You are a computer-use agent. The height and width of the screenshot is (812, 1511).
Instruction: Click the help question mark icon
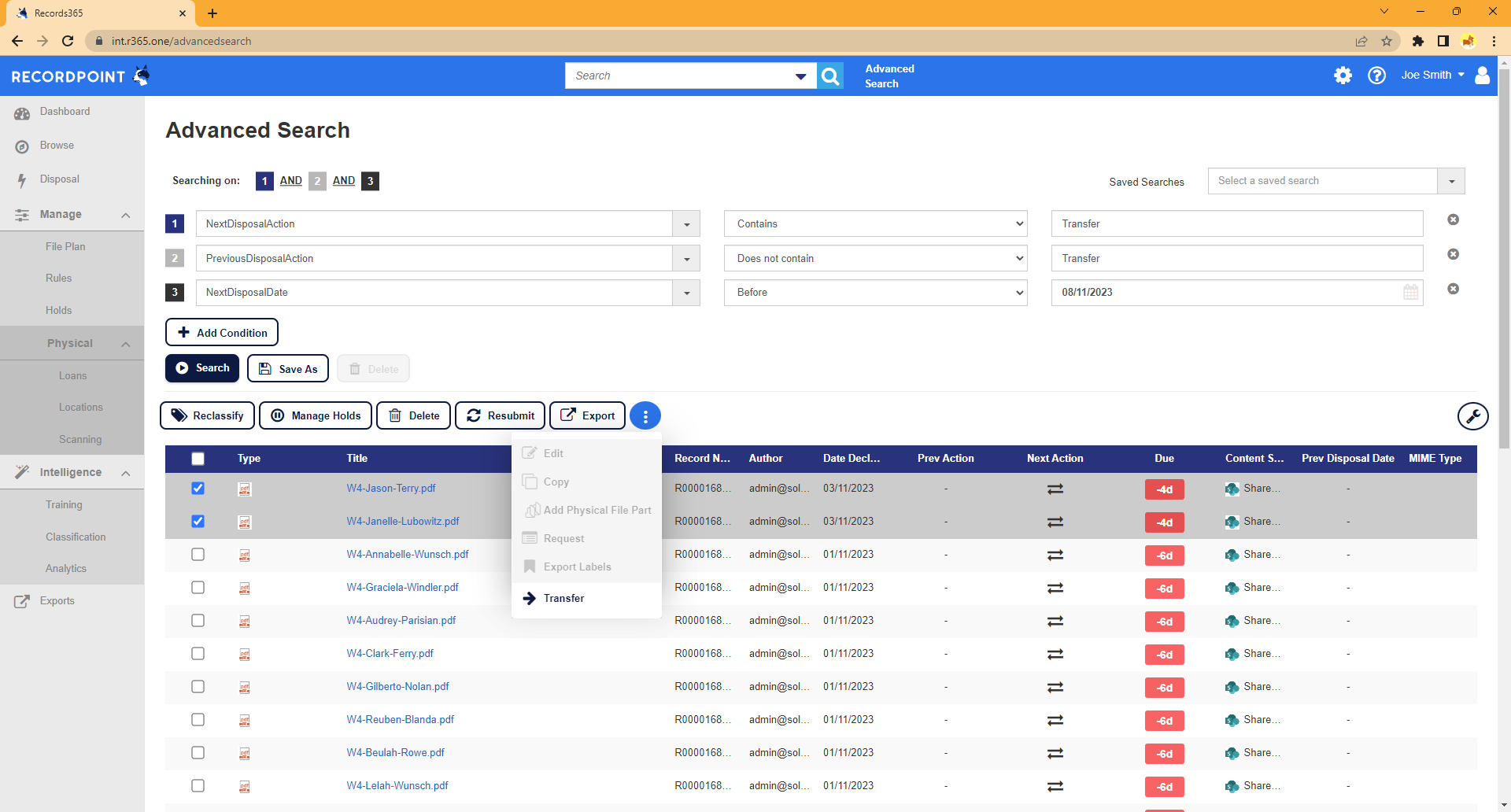pos(1376,76)
